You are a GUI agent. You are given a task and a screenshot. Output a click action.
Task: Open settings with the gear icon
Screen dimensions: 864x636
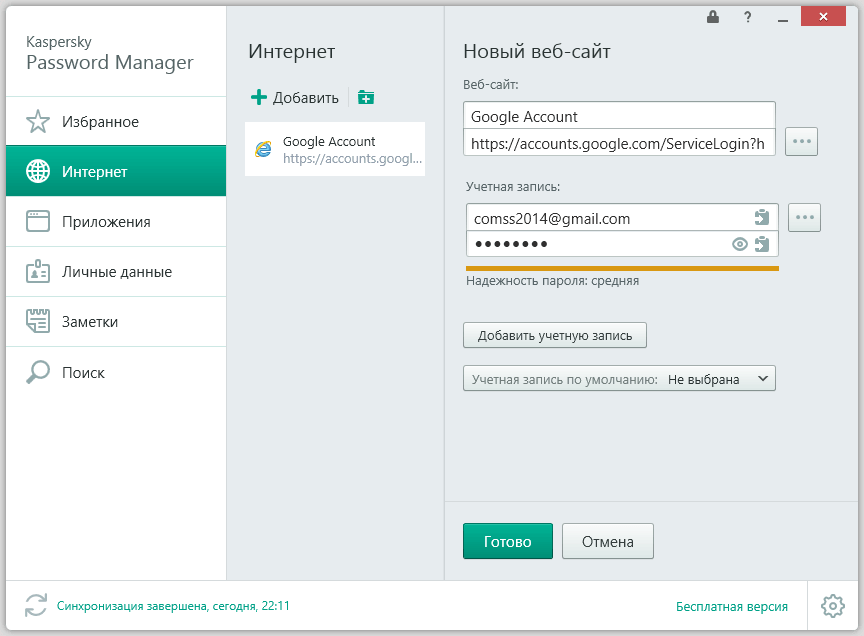(831, 605)
